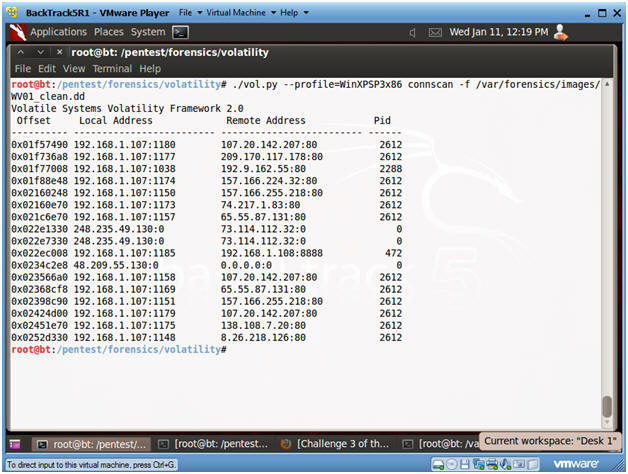This screenshot has height=474, width=628.
Task: Click the Pid value 2288
Action: [x=390, y=169]
